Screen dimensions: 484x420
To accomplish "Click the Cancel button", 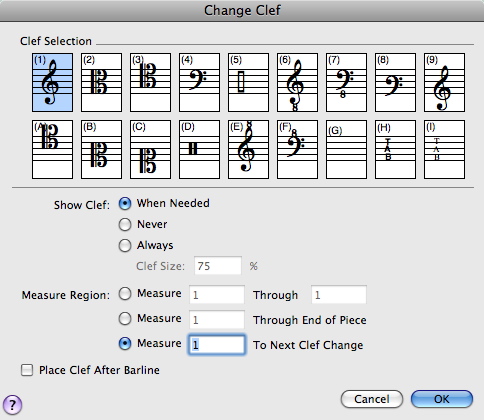I will [x=372, y=399].
